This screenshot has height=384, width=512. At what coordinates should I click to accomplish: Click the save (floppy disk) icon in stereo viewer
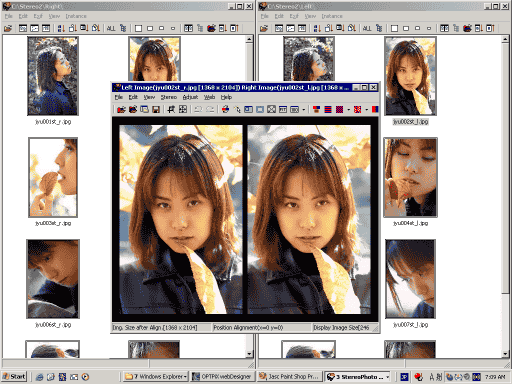pyautogui.click(x=156, y=109)
